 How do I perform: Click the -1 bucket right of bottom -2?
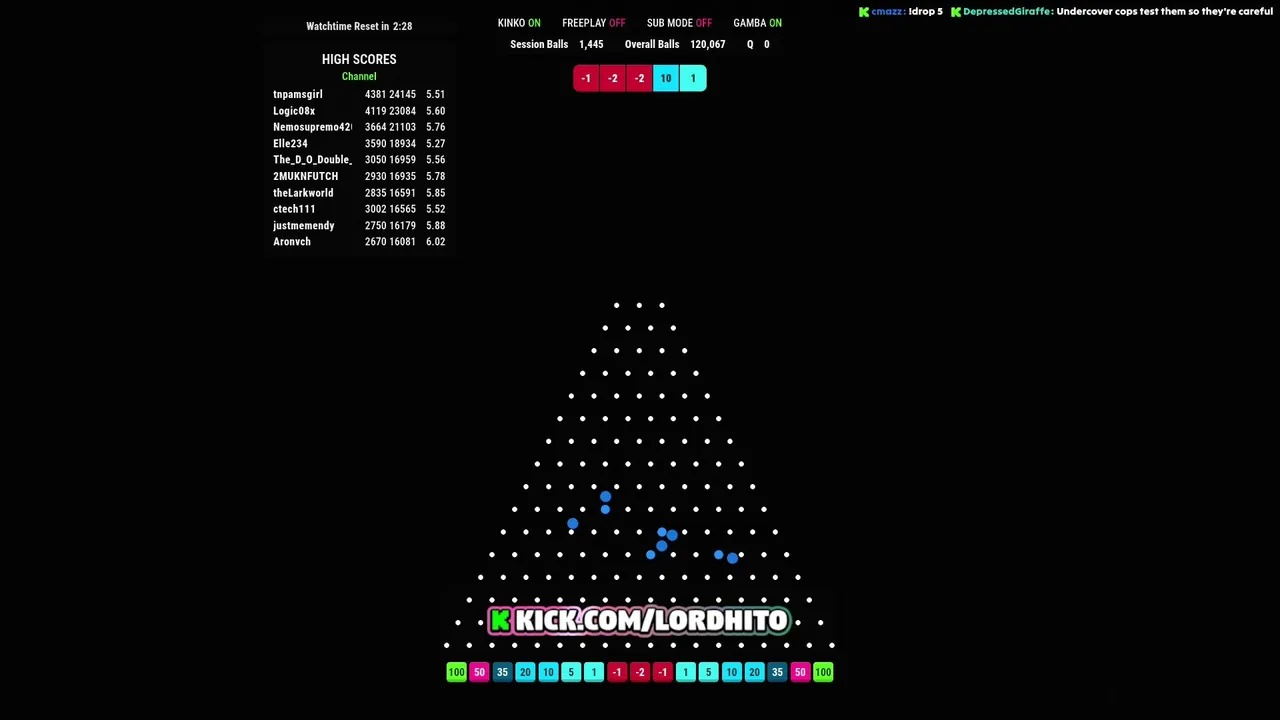[662, 672]
